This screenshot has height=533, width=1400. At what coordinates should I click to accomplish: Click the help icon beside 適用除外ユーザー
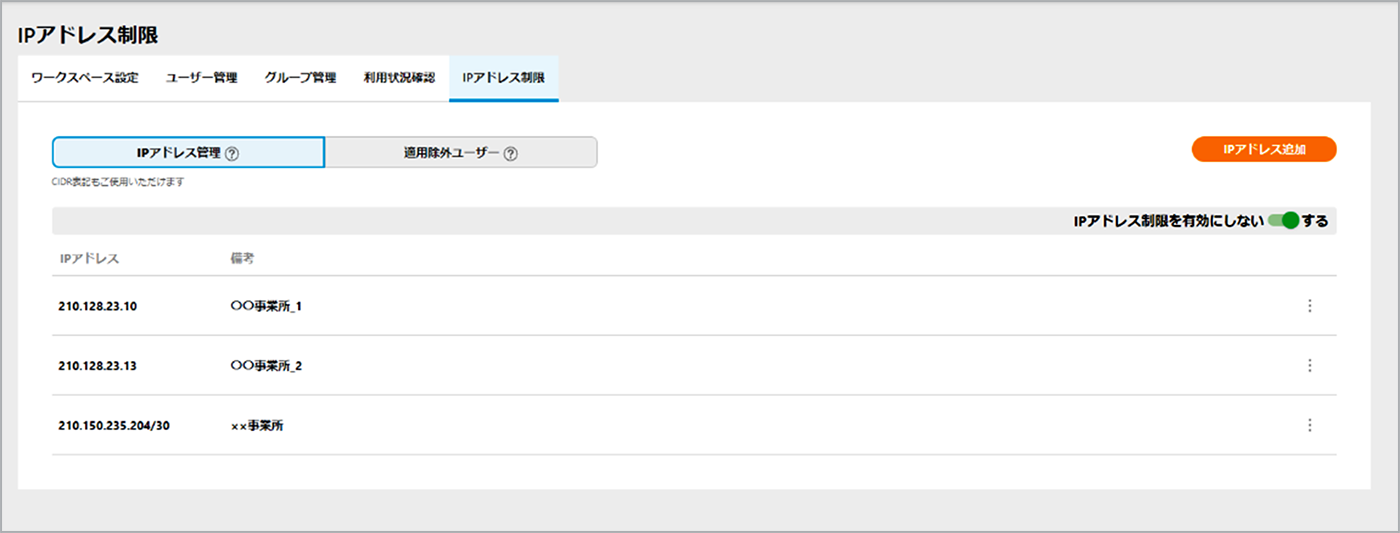click(x=510, y=153)
